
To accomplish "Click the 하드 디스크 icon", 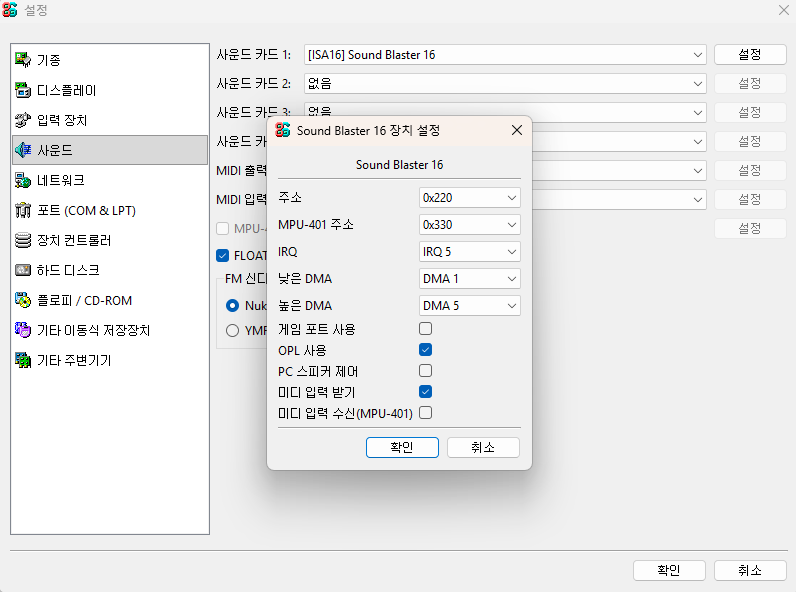I will click(23, 270).
